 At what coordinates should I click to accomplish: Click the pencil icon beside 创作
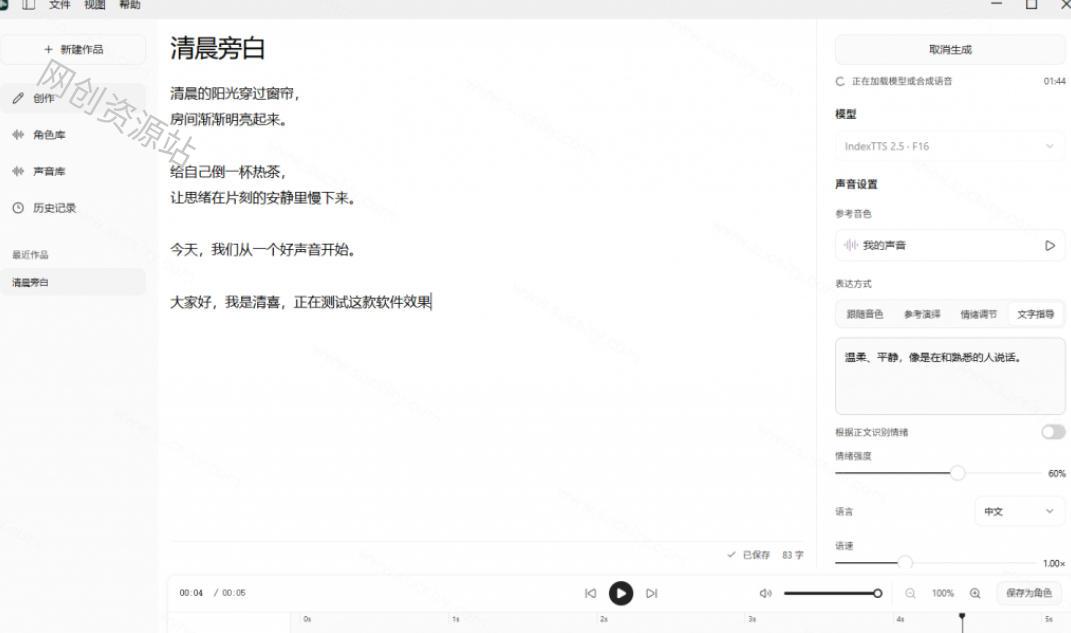18,98
